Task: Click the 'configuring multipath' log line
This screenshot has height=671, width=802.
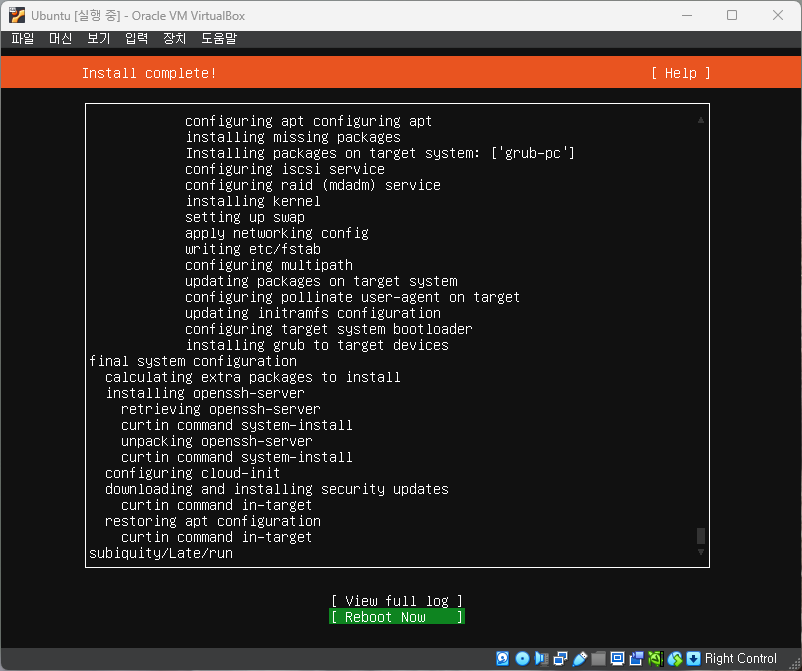Action: 269,265
